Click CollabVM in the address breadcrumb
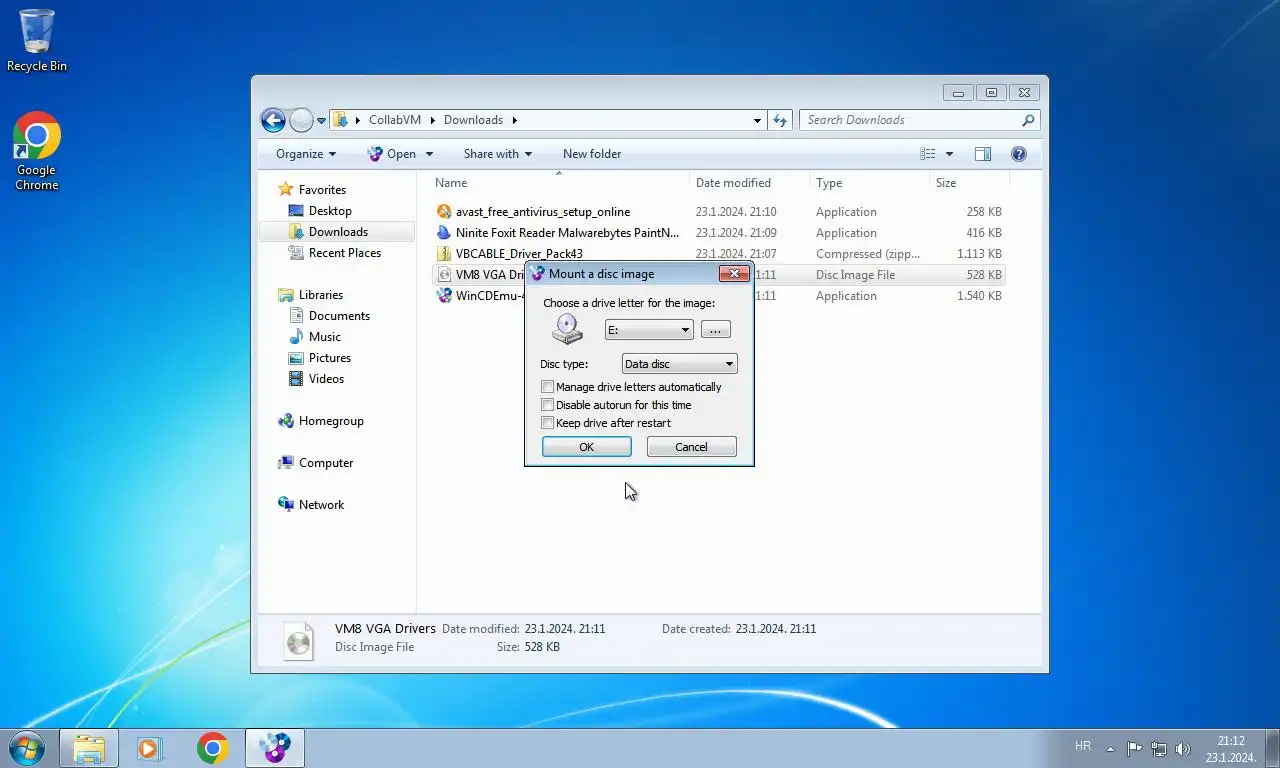 coord(395,120)
